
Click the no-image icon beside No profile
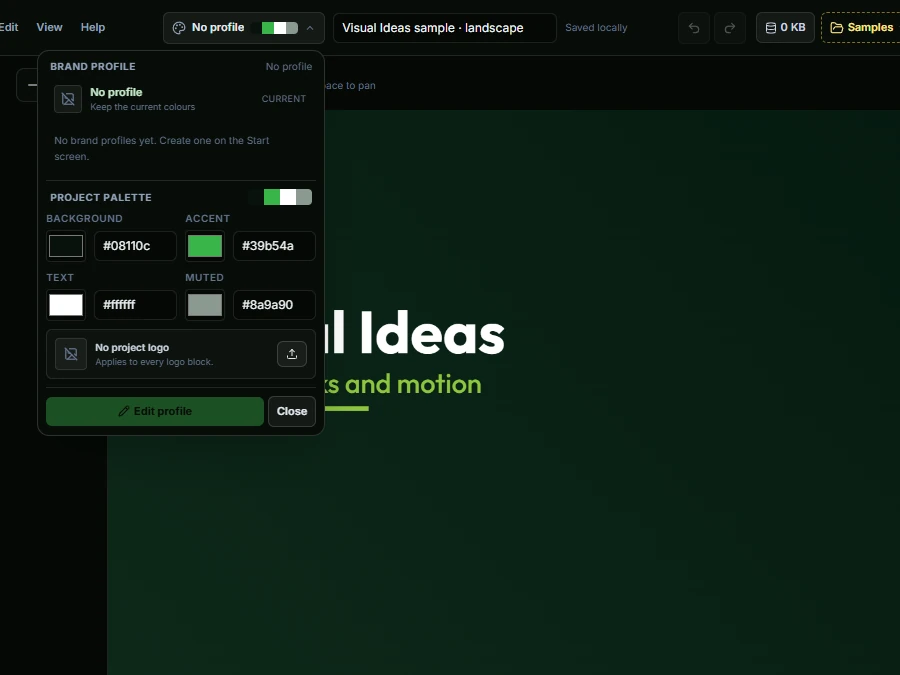tap(68, 99)
